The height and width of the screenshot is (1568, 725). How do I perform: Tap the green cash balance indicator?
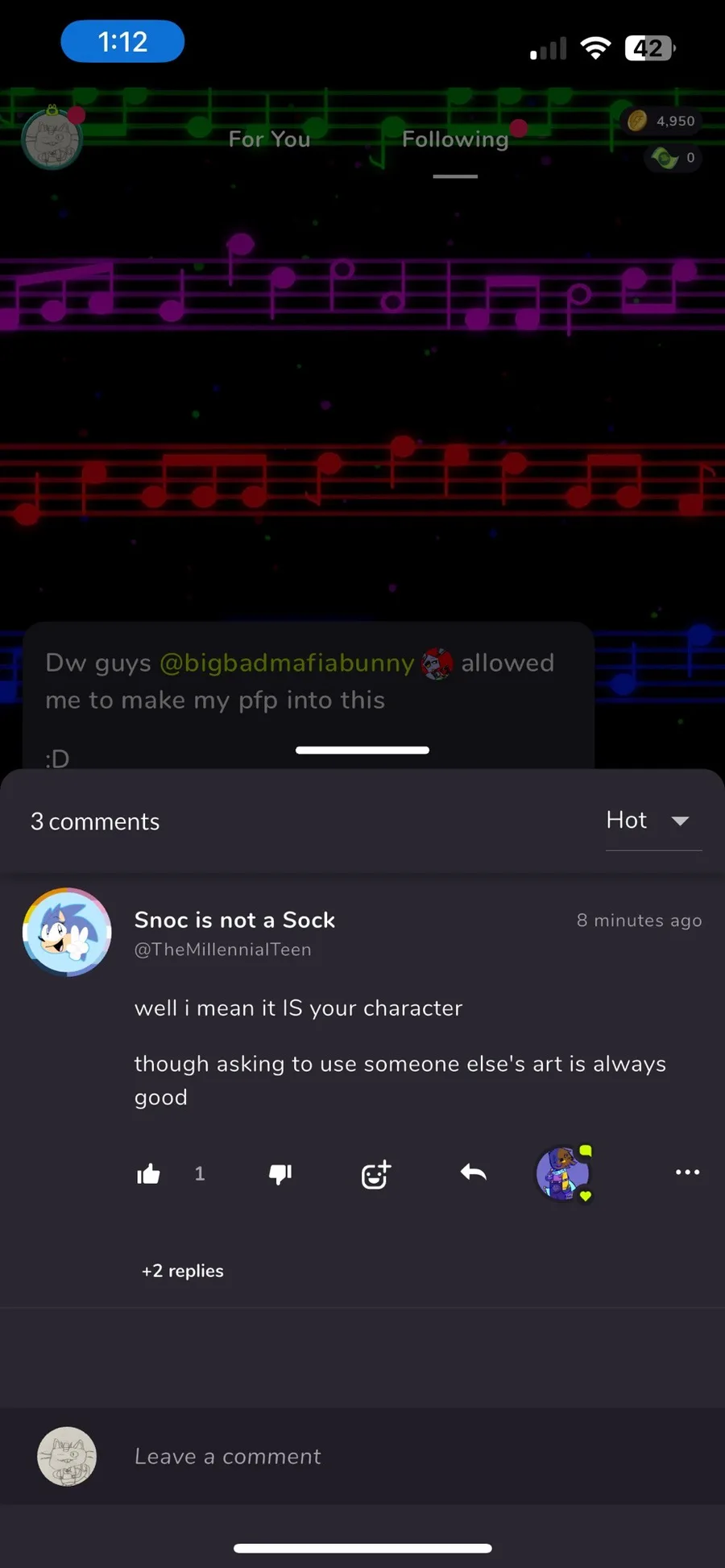(673, 158)
